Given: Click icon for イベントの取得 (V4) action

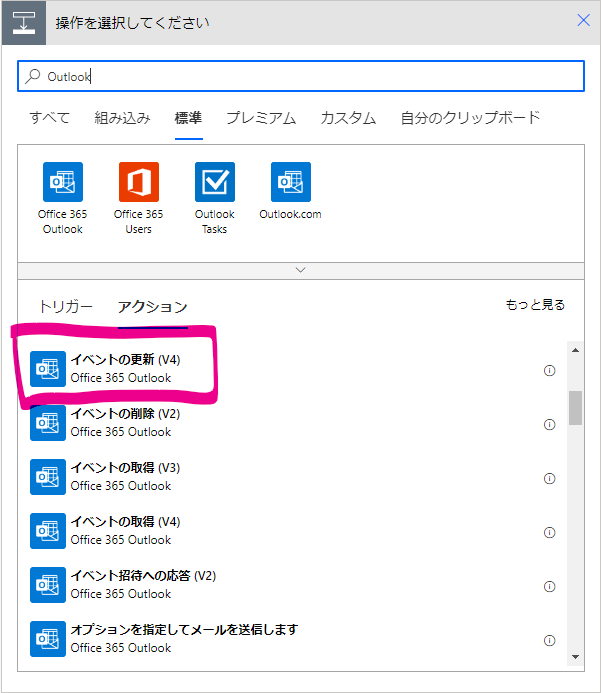Looking at the screenshot, I should (48, 531).
